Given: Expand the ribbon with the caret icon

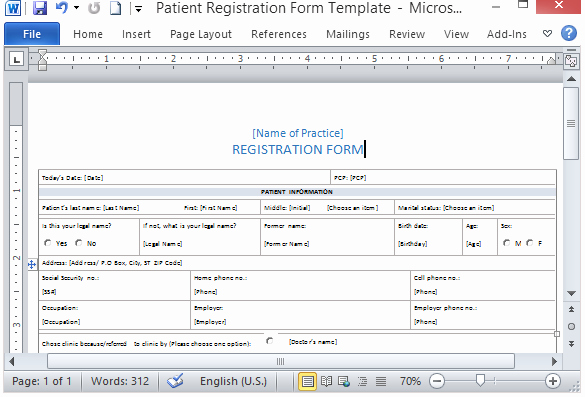Looking at the screenshot, I should click(x=547, y=34).
